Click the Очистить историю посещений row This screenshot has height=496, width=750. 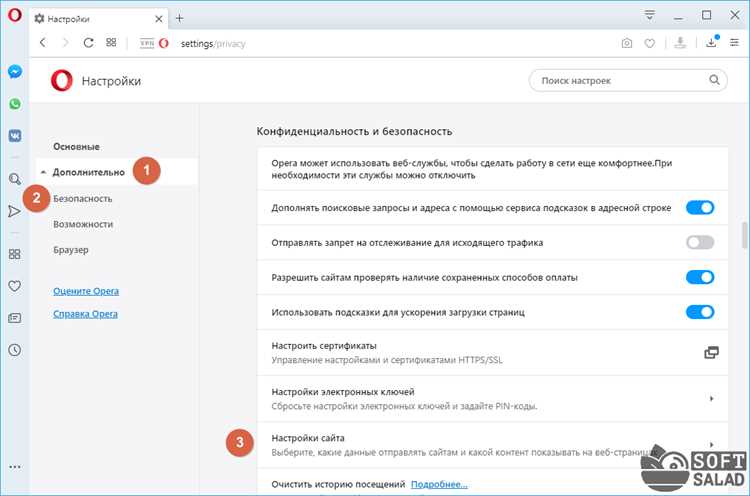pyautogui.click(x=493, y=482)
